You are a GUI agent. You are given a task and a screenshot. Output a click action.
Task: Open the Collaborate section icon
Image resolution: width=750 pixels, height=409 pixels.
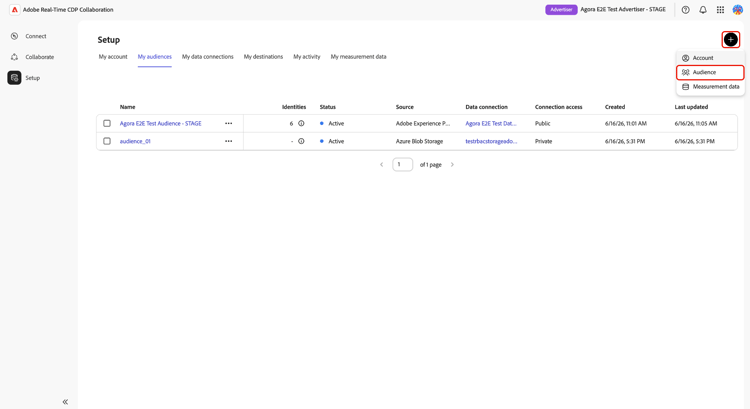click(x=14, y=57)
